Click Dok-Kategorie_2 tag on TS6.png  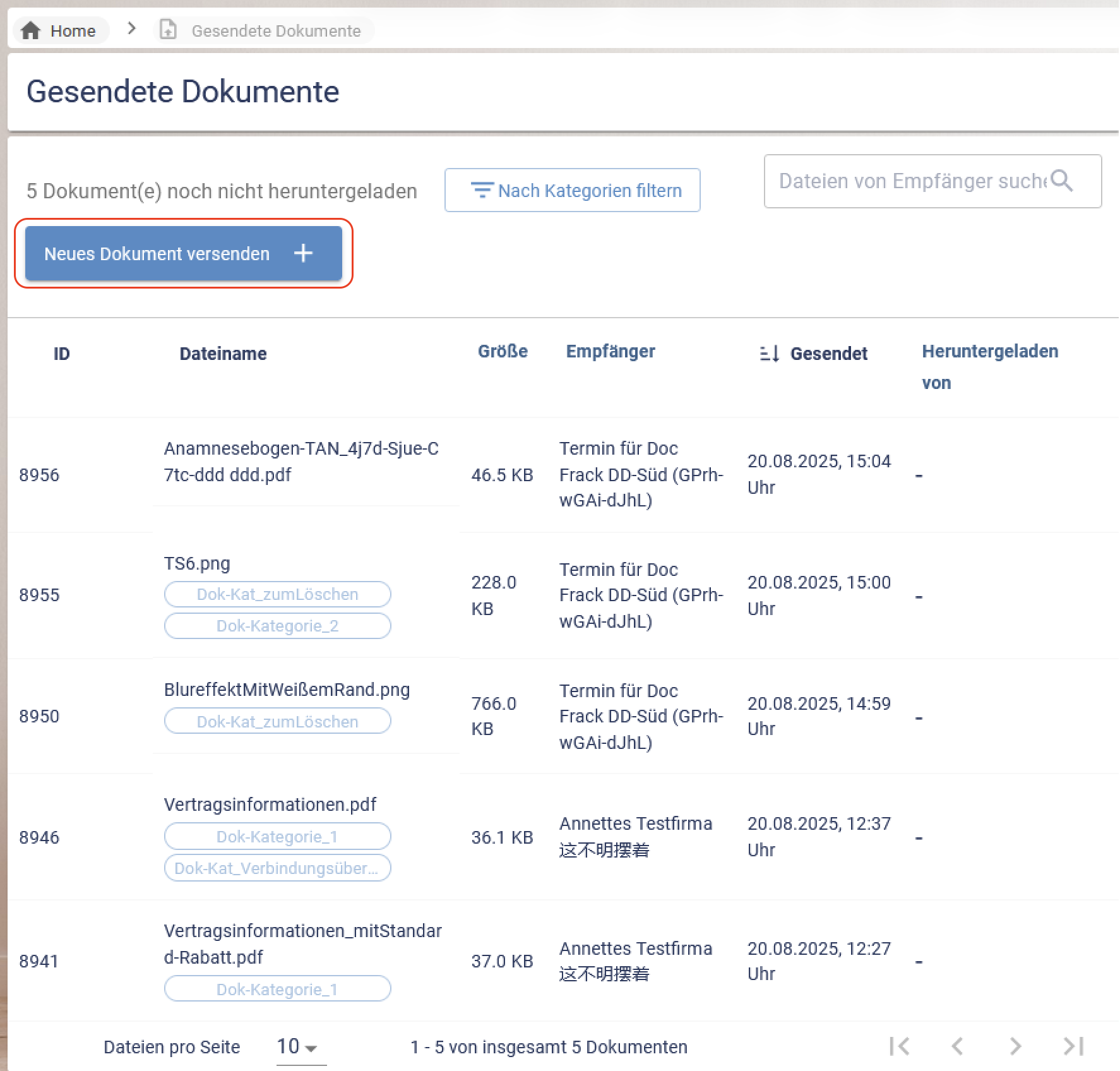[x=277, y=626]
